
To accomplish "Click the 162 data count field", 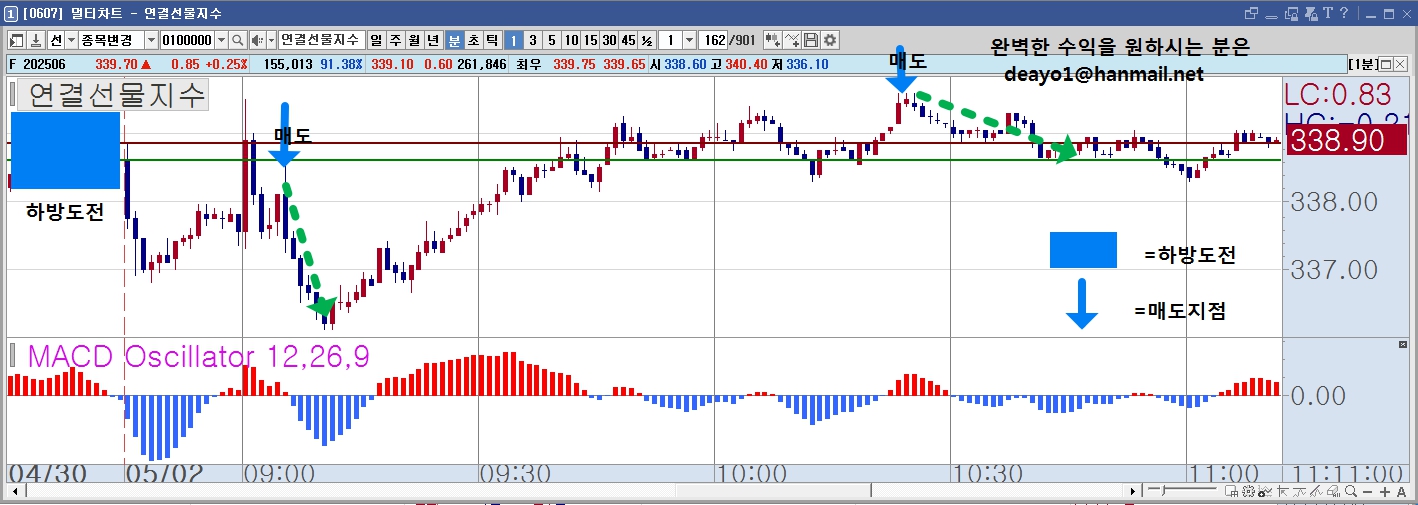I will click(713, 40).
